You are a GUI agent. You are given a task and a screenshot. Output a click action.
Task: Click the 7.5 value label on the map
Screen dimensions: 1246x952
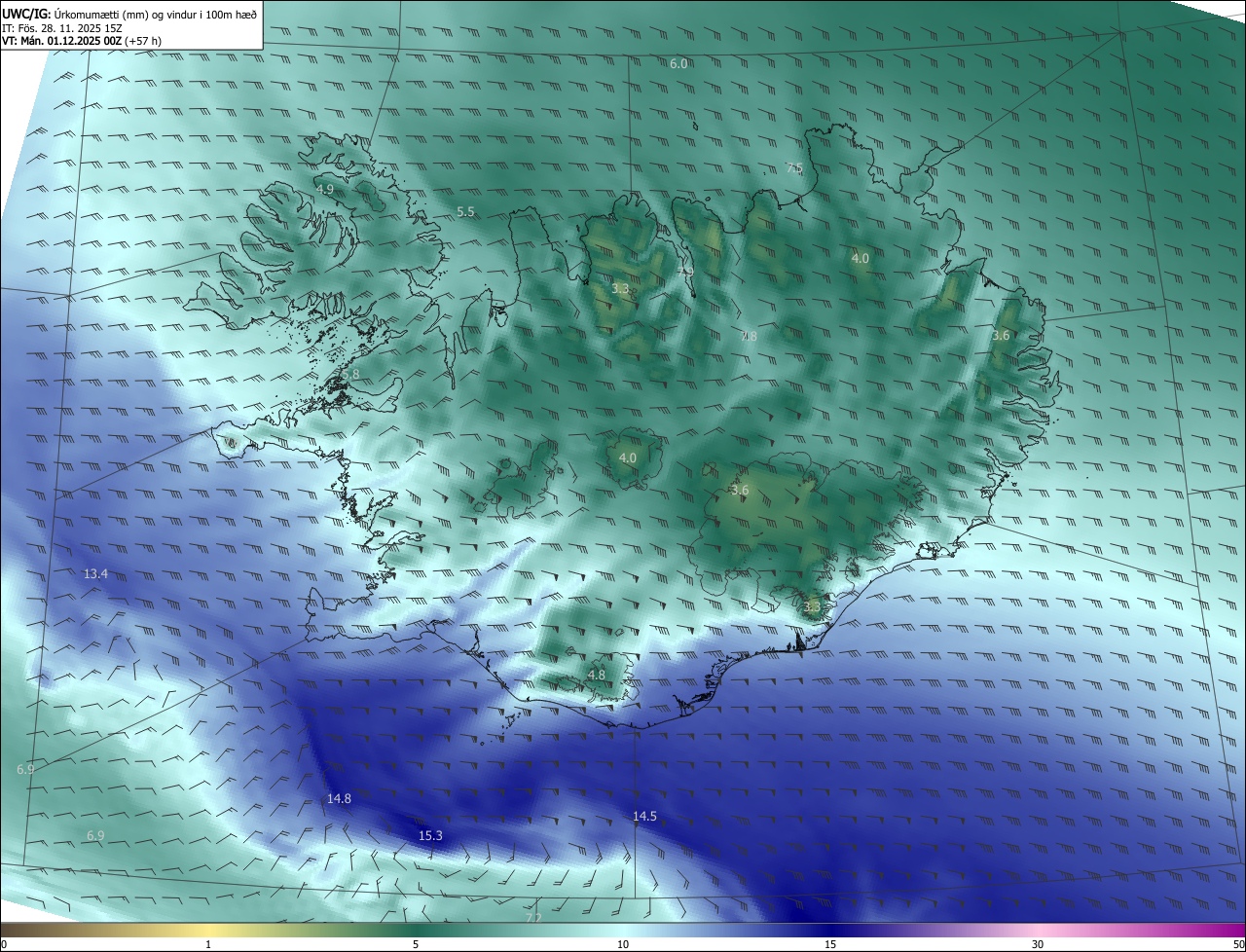pyautogui.click(x=794, y=167)
